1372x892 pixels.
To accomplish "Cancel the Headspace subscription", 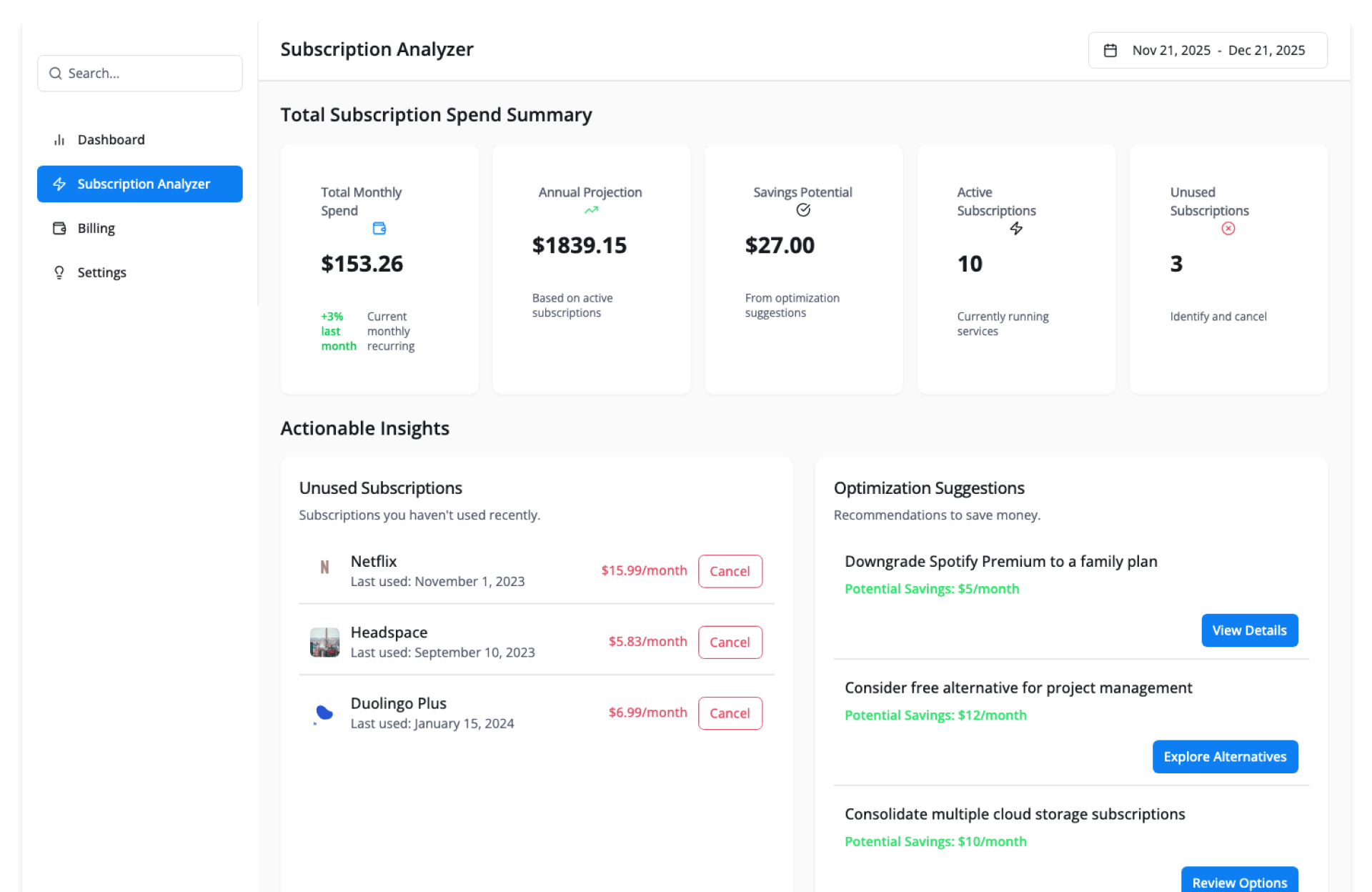I will pyautogui.click(x=730, y=643).
